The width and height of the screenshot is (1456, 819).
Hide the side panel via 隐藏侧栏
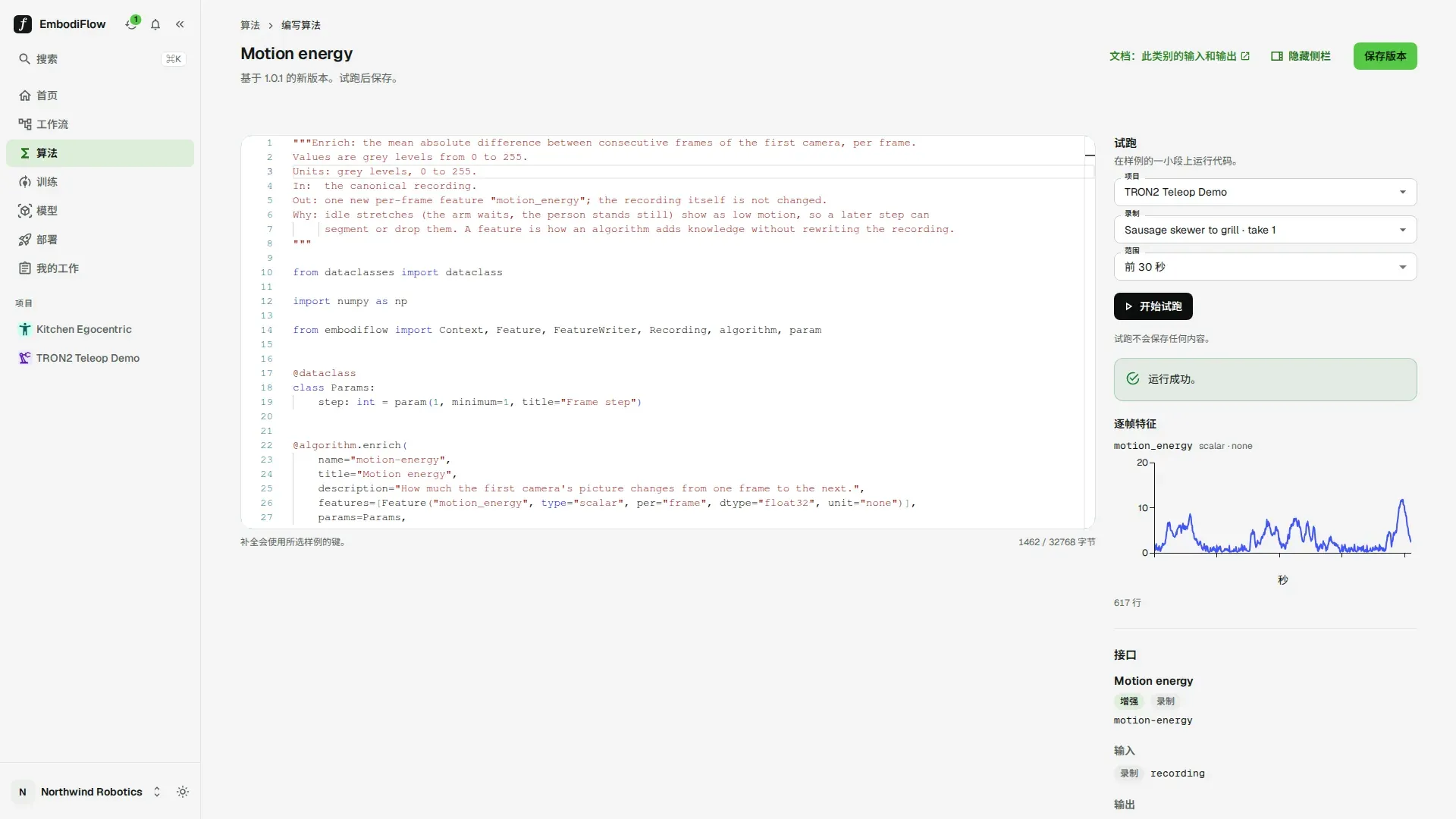(1301, 56)
